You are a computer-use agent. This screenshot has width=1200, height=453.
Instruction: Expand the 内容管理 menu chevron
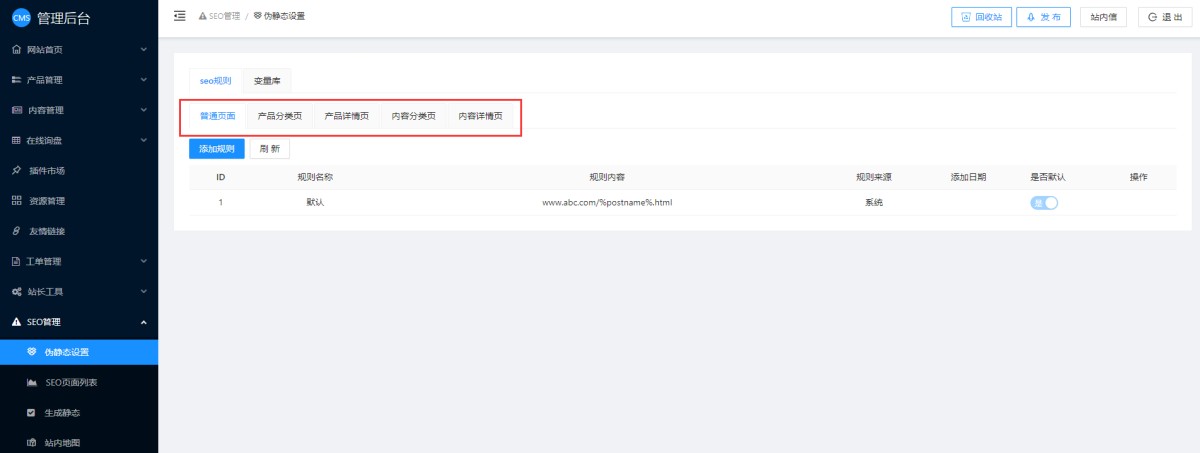pos(143,110)
